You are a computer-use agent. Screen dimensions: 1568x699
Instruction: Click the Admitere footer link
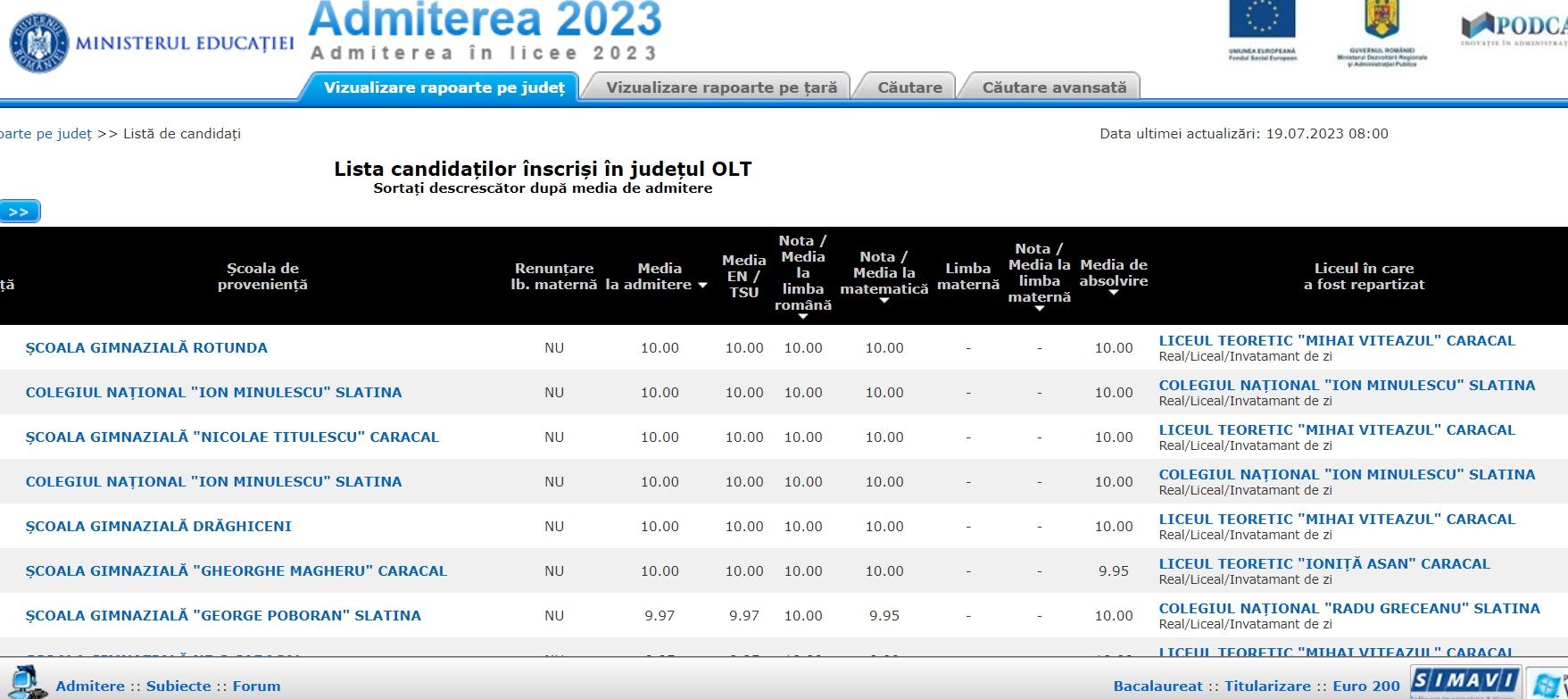click(90, 687)
